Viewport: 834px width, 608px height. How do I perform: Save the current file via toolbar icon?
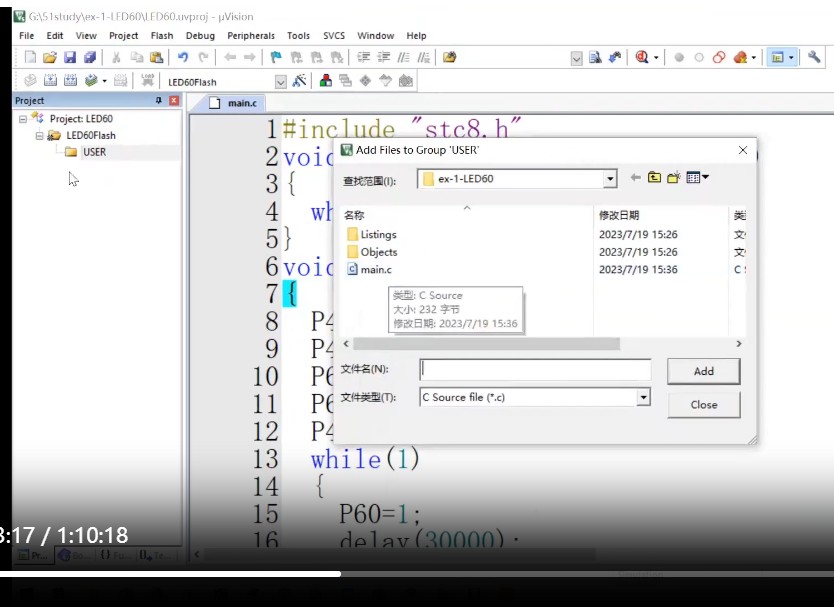(70, 57)
